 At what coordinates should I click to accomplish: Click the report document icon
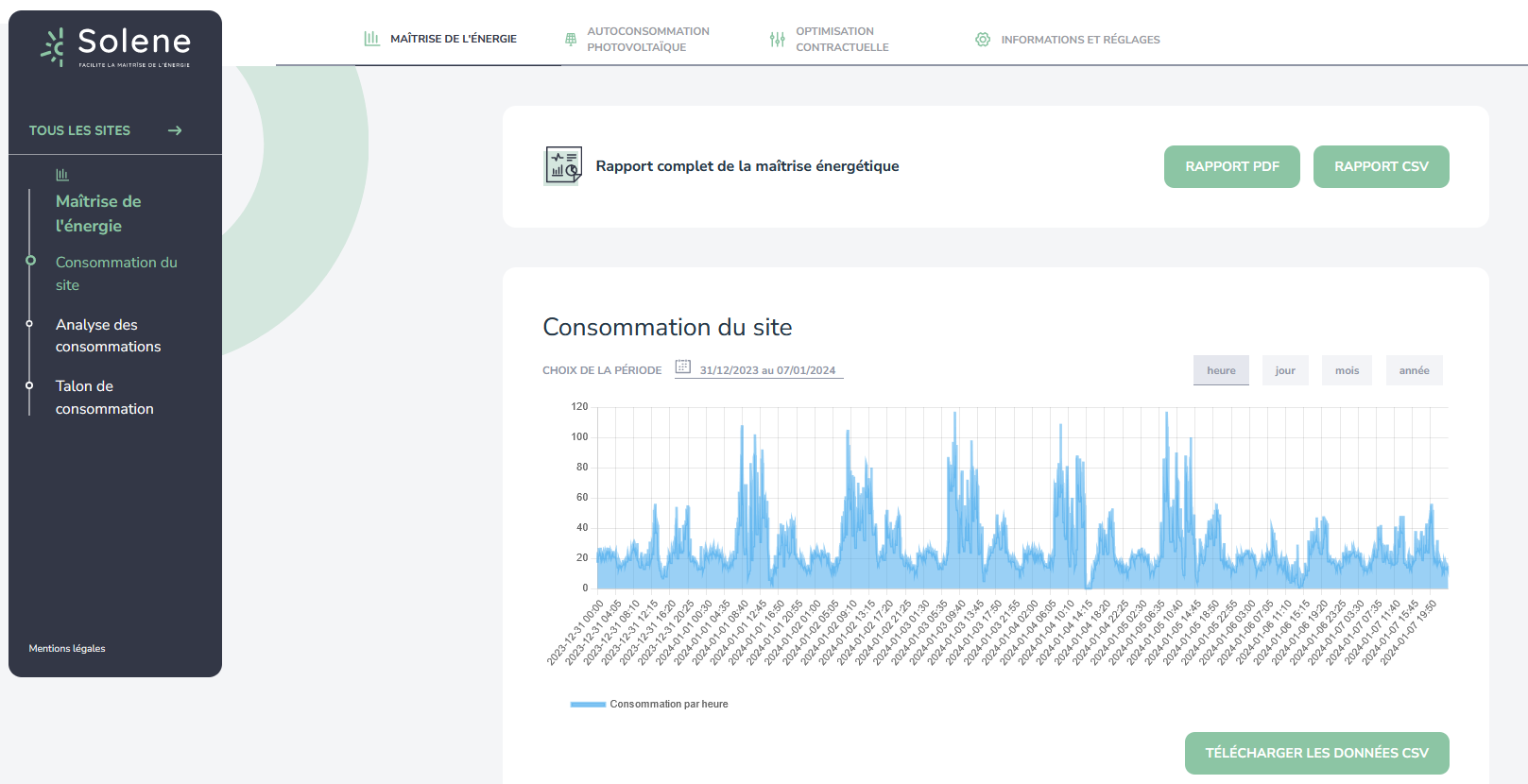[563, 166]
